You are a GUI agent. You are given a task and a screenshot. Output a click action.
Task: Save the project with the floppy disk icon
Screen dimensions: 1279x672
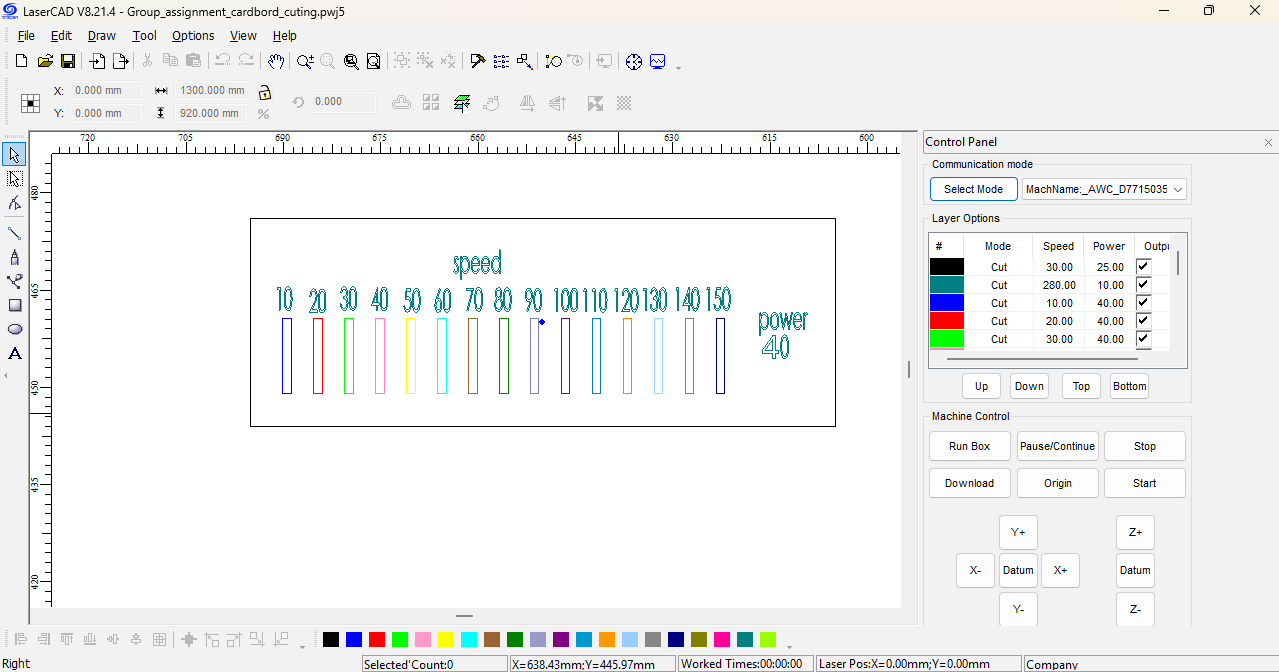point(68,61)
